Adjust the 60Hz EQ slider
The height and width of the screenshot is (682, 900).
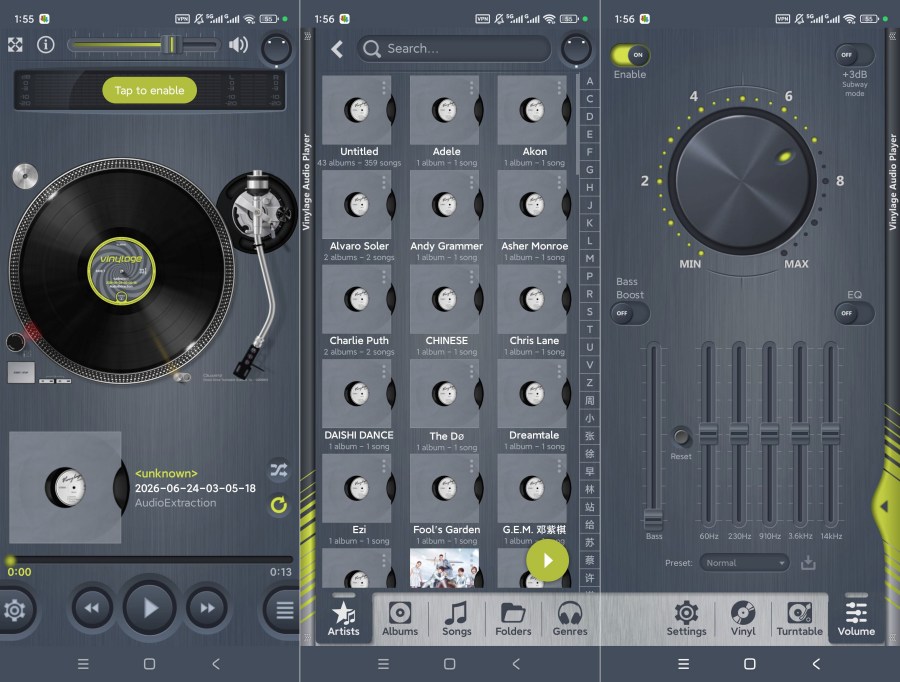(709, 436)
